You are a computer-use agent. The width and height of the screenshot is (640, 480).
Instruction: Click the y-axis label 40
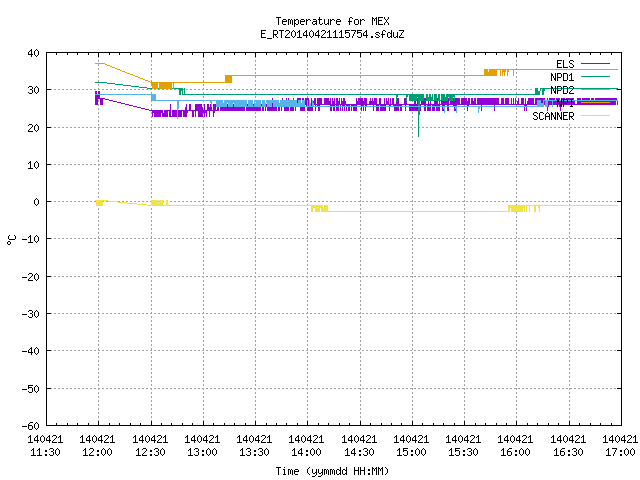point(33,53)
